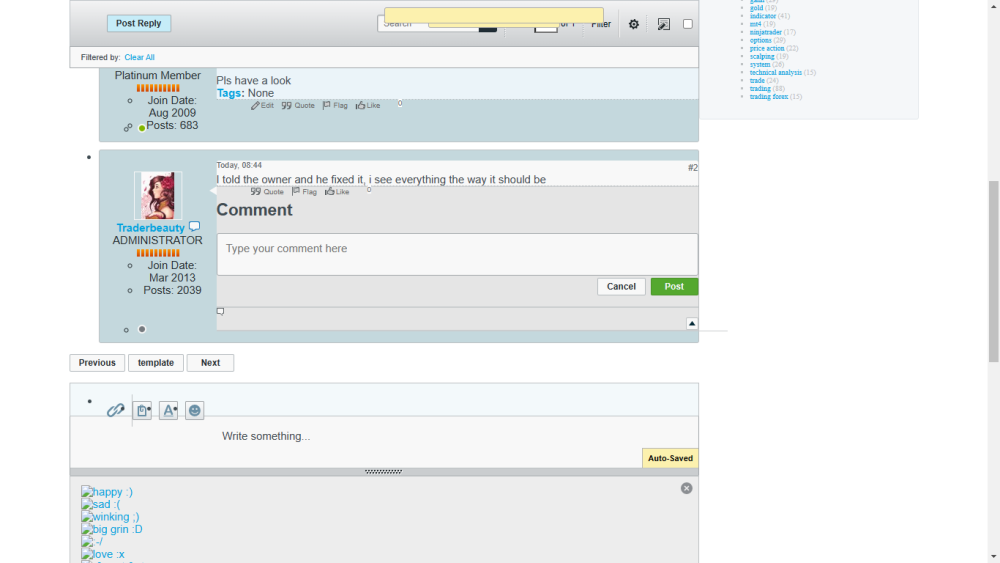The height and width of the screenshot is (563, 1000).
Task: Like the 'Pls have a look' post
Action: tap(368, 105)
